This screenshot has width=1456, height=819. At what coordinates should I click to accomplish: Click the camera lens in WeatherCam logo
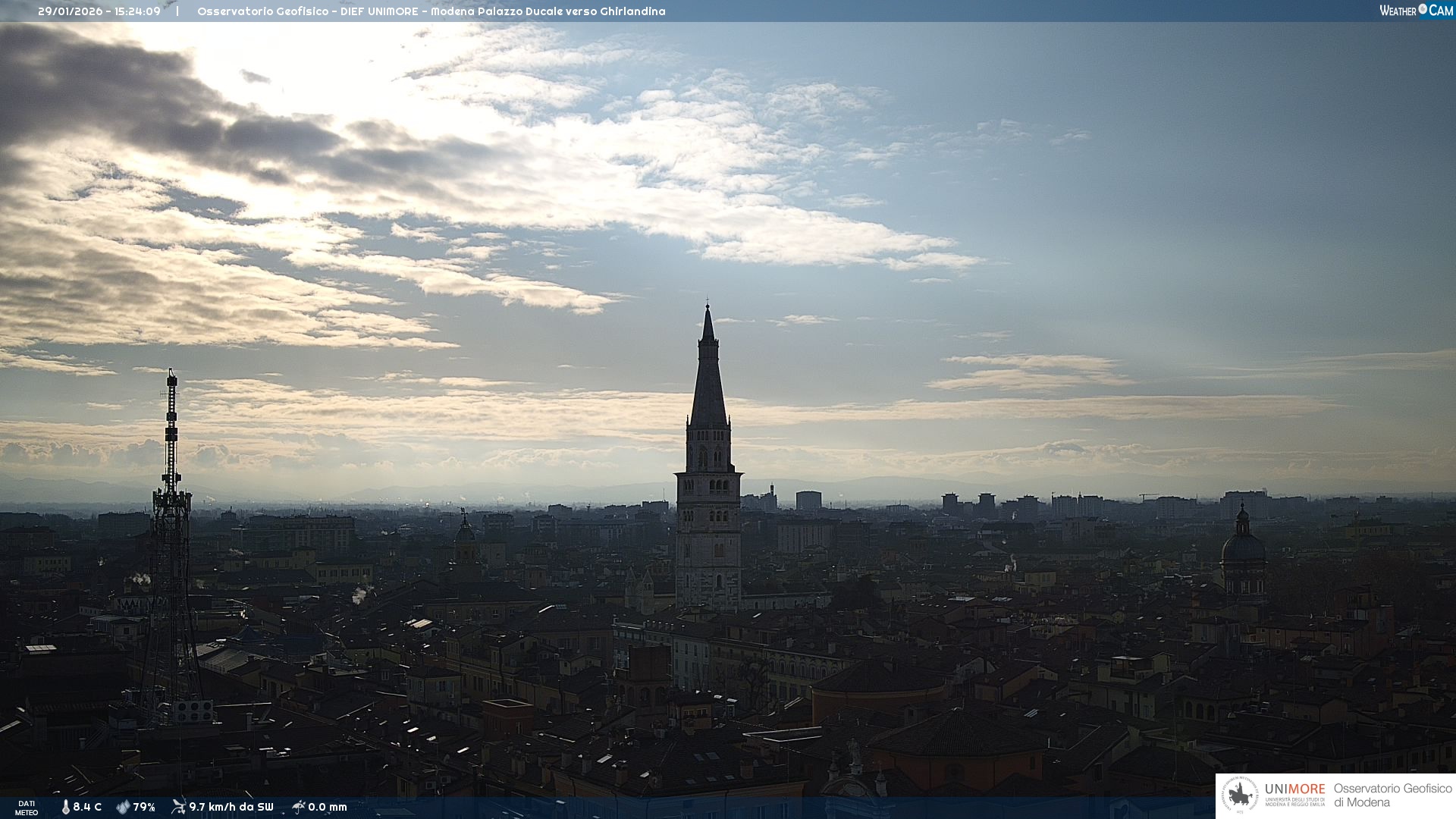click(x=1423, y=9)
